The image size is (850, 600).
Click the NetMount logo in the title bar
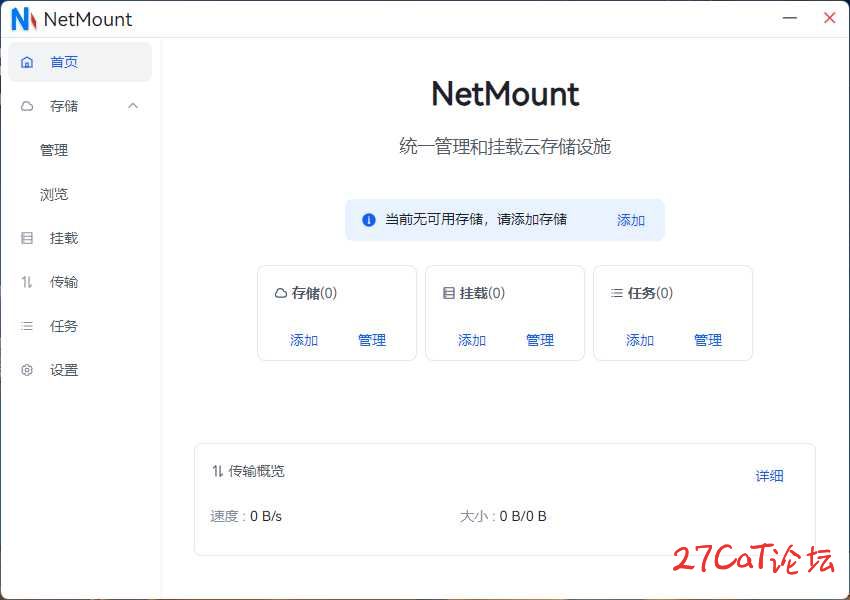pyautogui.click(x=24, y=20)
